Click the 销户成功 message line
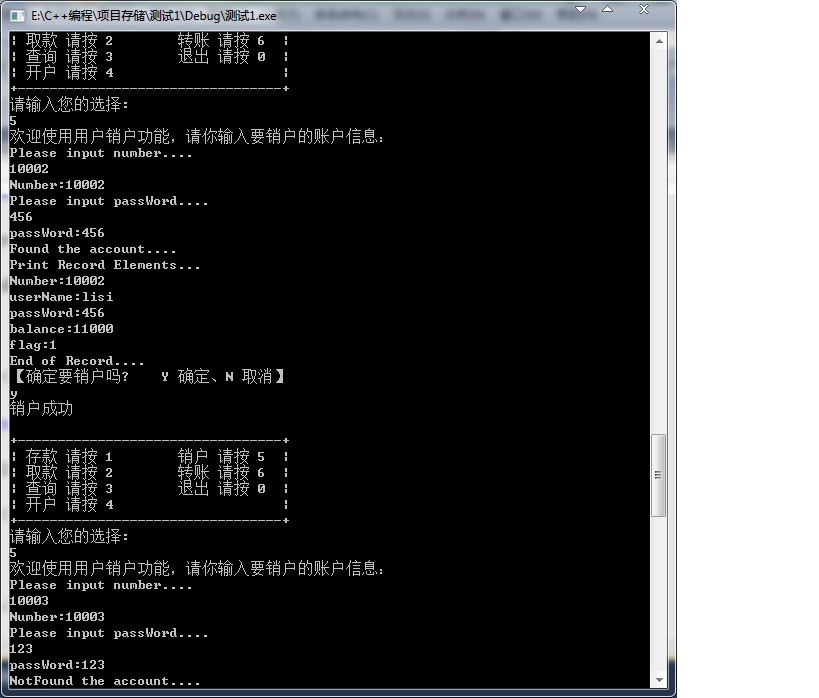 (41, 409)
